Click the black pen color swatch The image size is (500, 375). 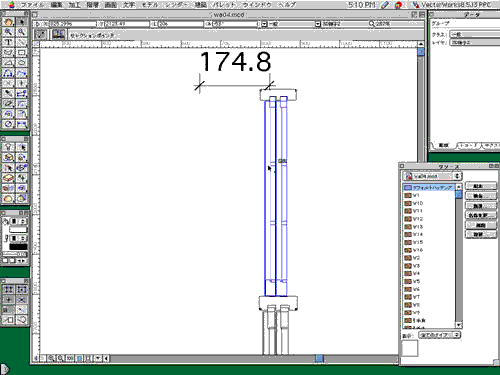click(x=18, y=247)
